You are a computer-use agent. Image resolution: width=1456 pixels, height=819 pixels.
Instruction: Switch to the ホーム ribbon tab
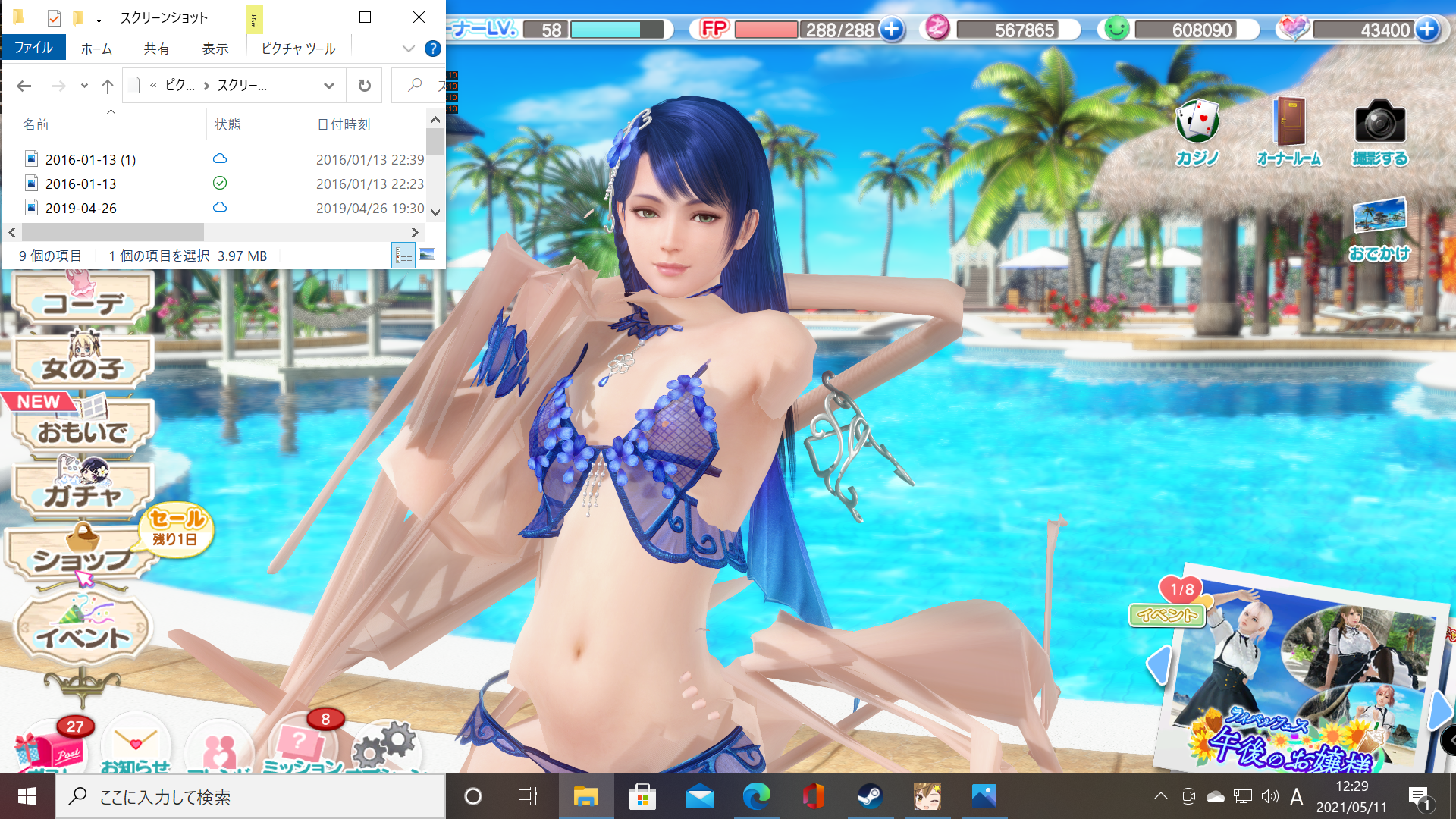click(x=96, y=49)
